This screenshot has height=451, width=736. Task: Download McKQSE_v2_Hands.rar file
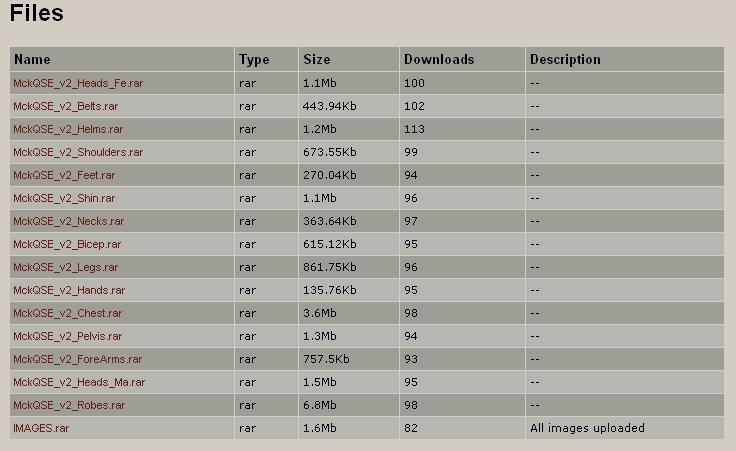69,290
